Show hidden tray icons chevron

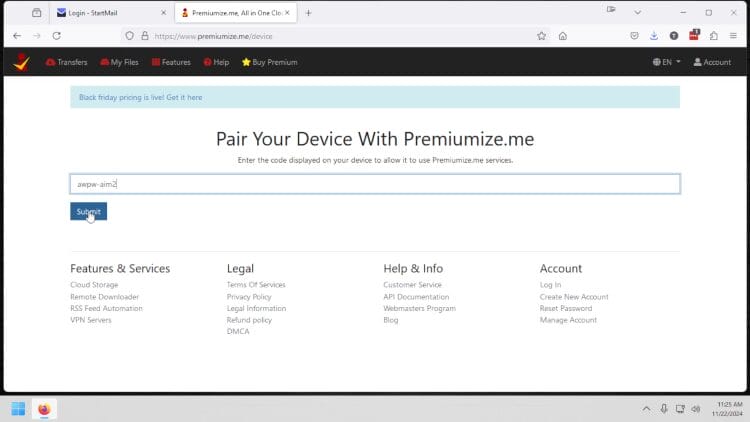(x=646, y=409)
